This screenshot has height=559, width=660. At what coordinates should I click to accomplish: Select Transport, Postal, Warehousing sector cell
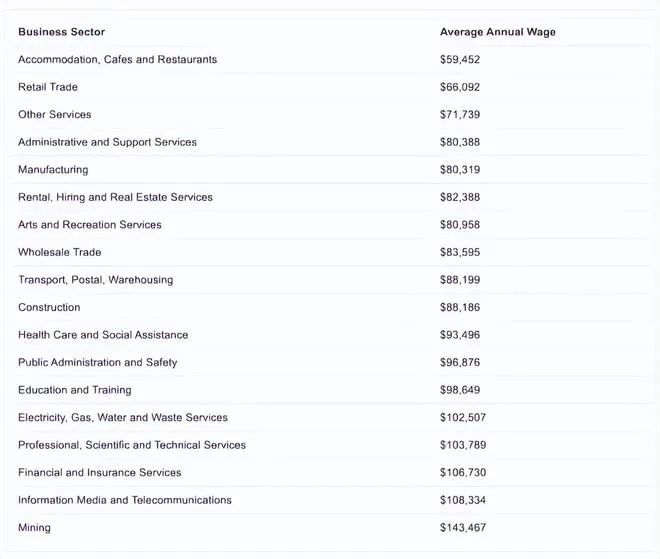[95, 280]
